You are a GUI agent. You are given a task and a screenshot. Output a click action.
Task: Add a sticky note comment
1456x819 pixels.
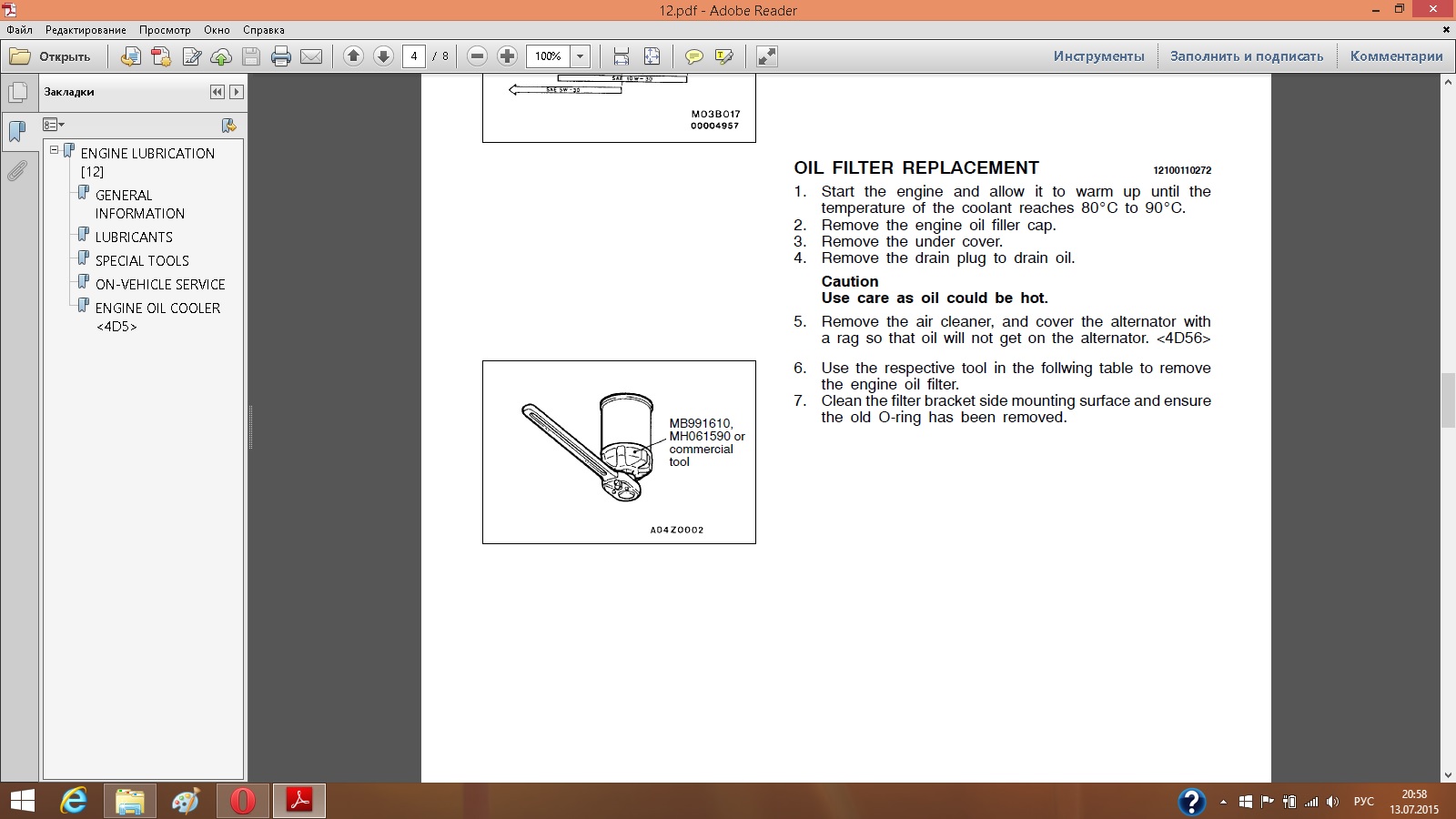pyautogui.click(x=693, y=56)
